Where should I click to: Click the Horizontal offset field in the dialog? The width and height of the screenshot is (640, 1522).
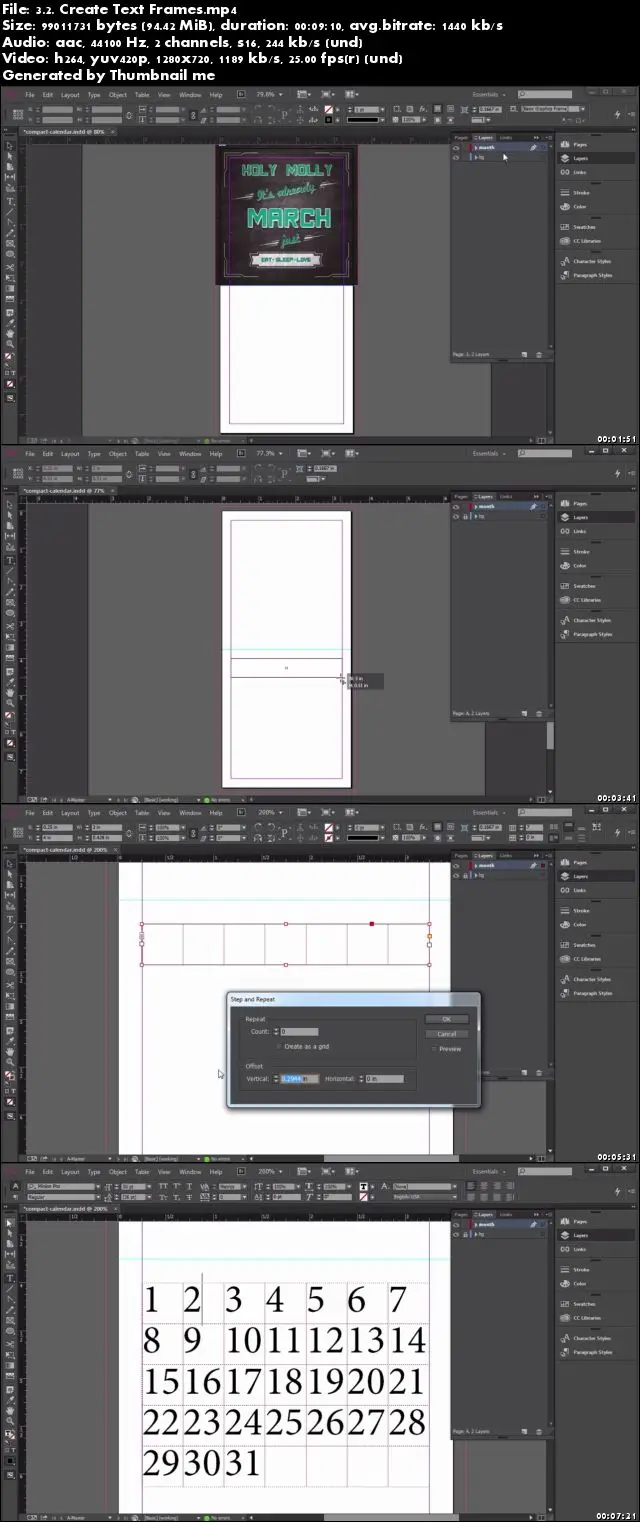pyautogui.click(x=385, y=1079)
